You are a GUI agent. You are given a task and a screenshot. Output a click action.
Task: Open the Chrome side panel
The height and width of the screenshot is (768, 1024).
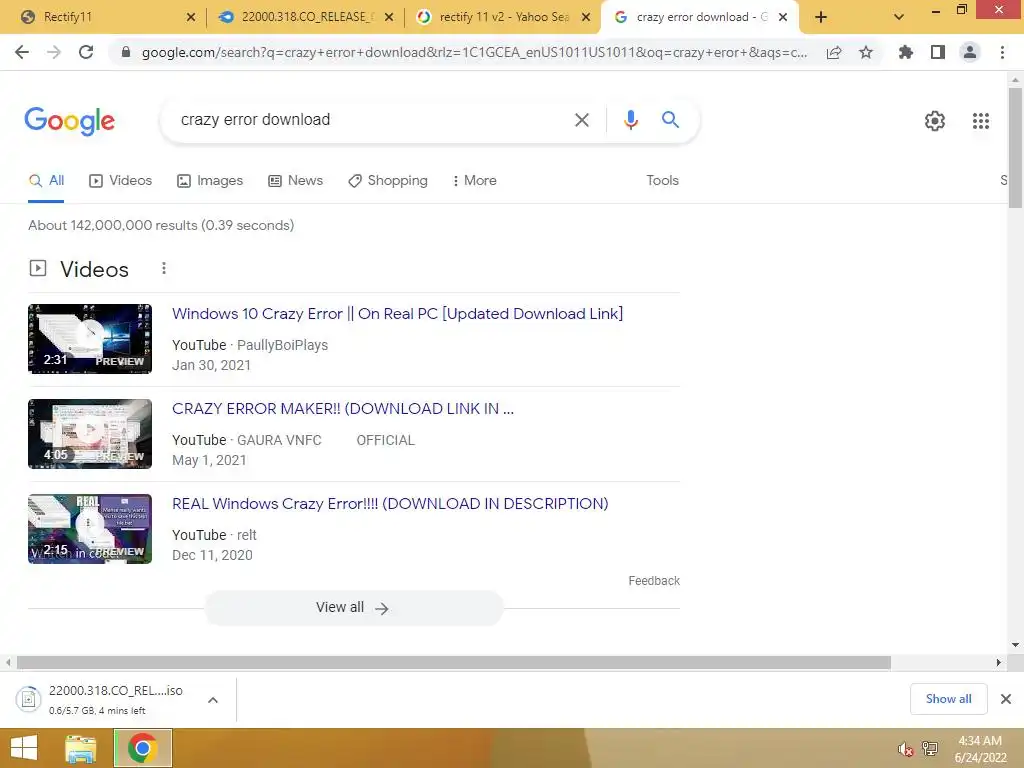(x=938, y=52)
